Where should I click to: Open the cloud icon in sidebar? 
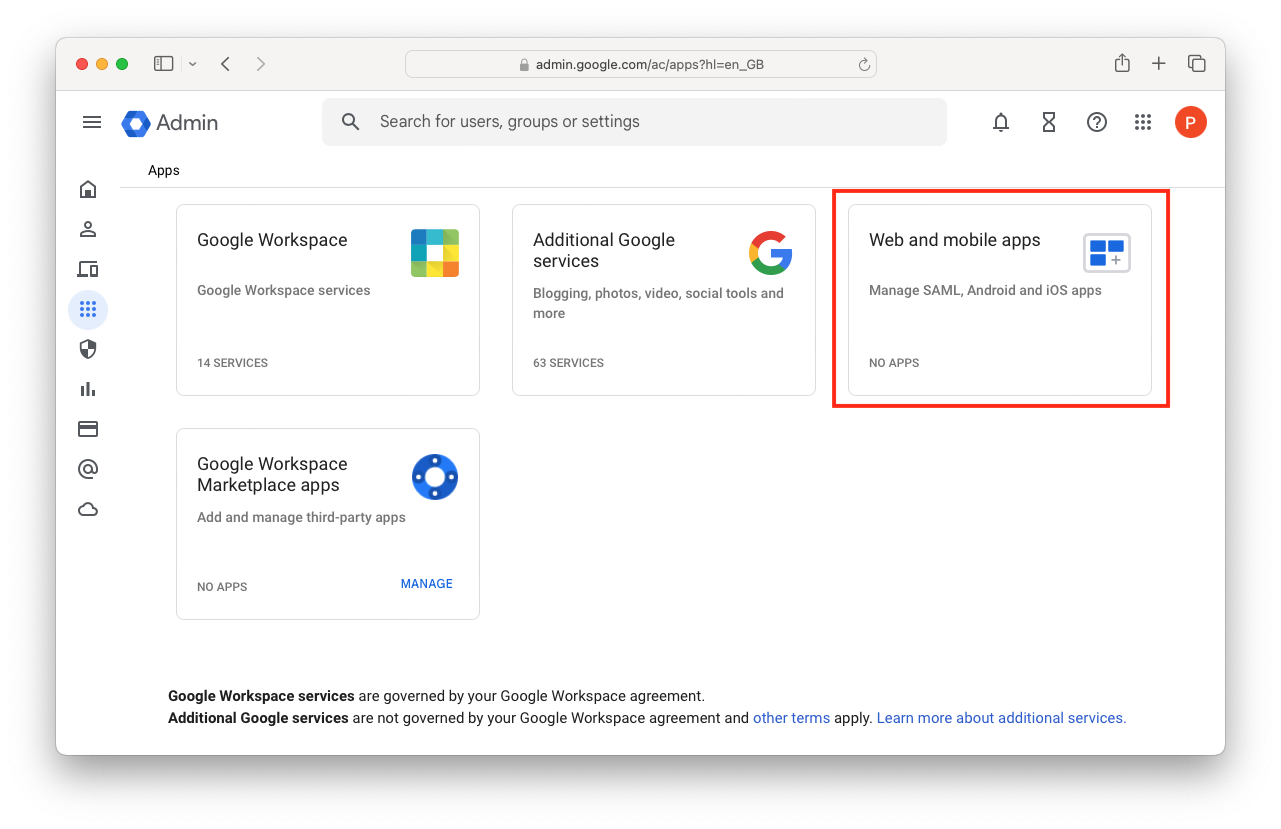[88, 509]
